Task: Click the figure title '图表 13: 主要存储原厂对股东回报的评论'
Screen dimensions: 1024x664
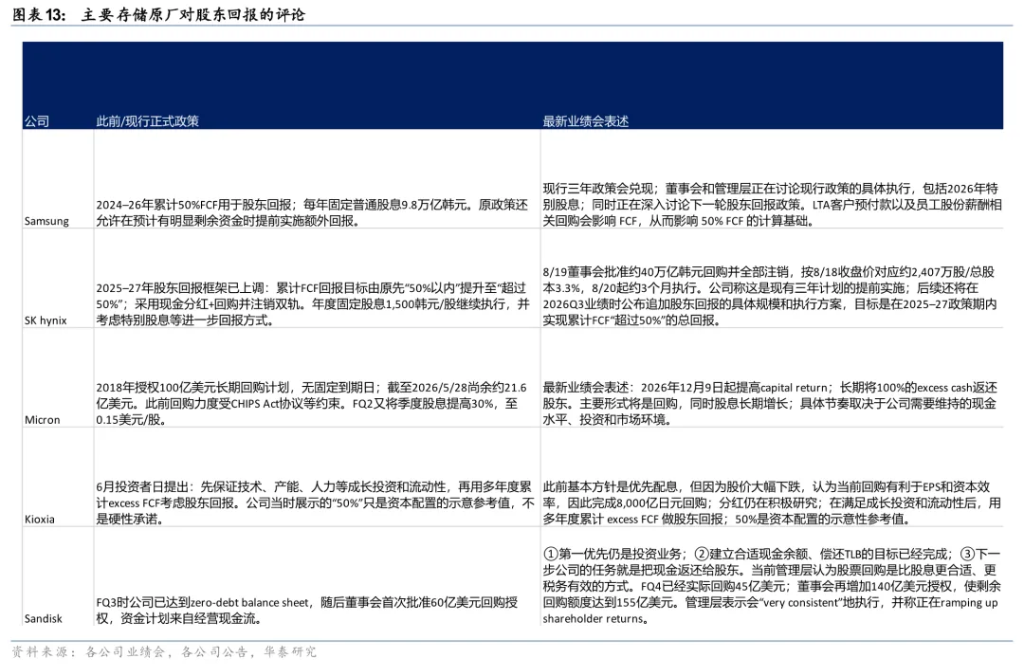Action: 159,14
